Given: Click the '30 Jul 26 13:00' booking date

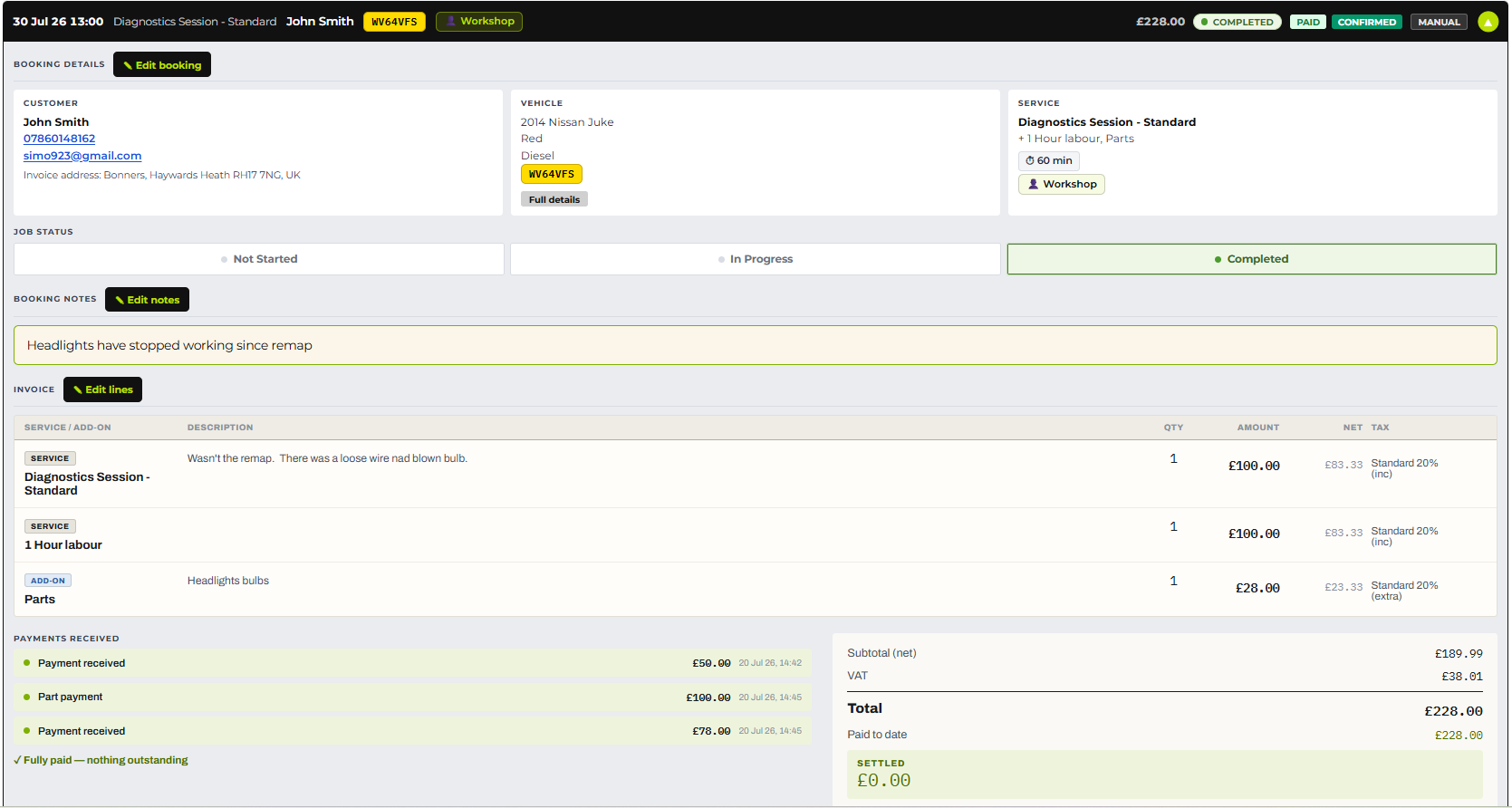Looking at the screenshot, I should point(58,22).
